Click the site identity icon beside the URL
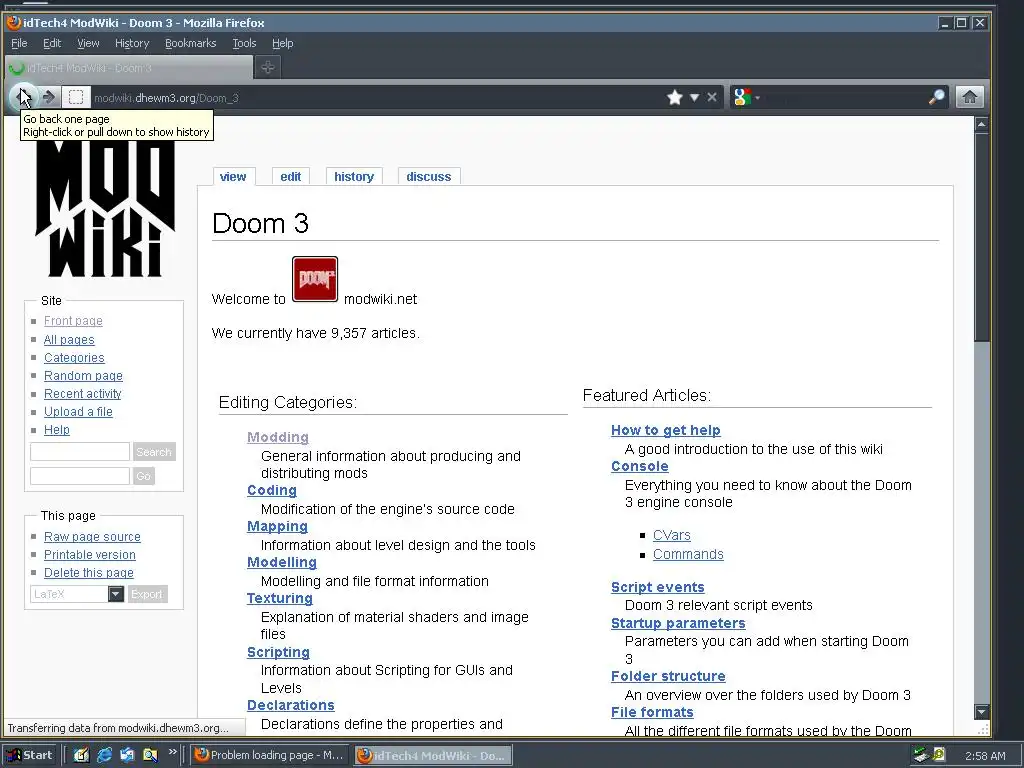This screenshot has width=1024, height=768. point(76,97)
